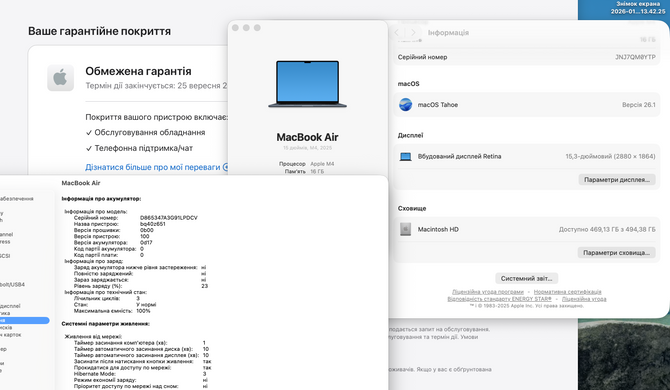Select the SCSI sidebar item in system report
Screen dimensions: 670x390
click(5, 256)
